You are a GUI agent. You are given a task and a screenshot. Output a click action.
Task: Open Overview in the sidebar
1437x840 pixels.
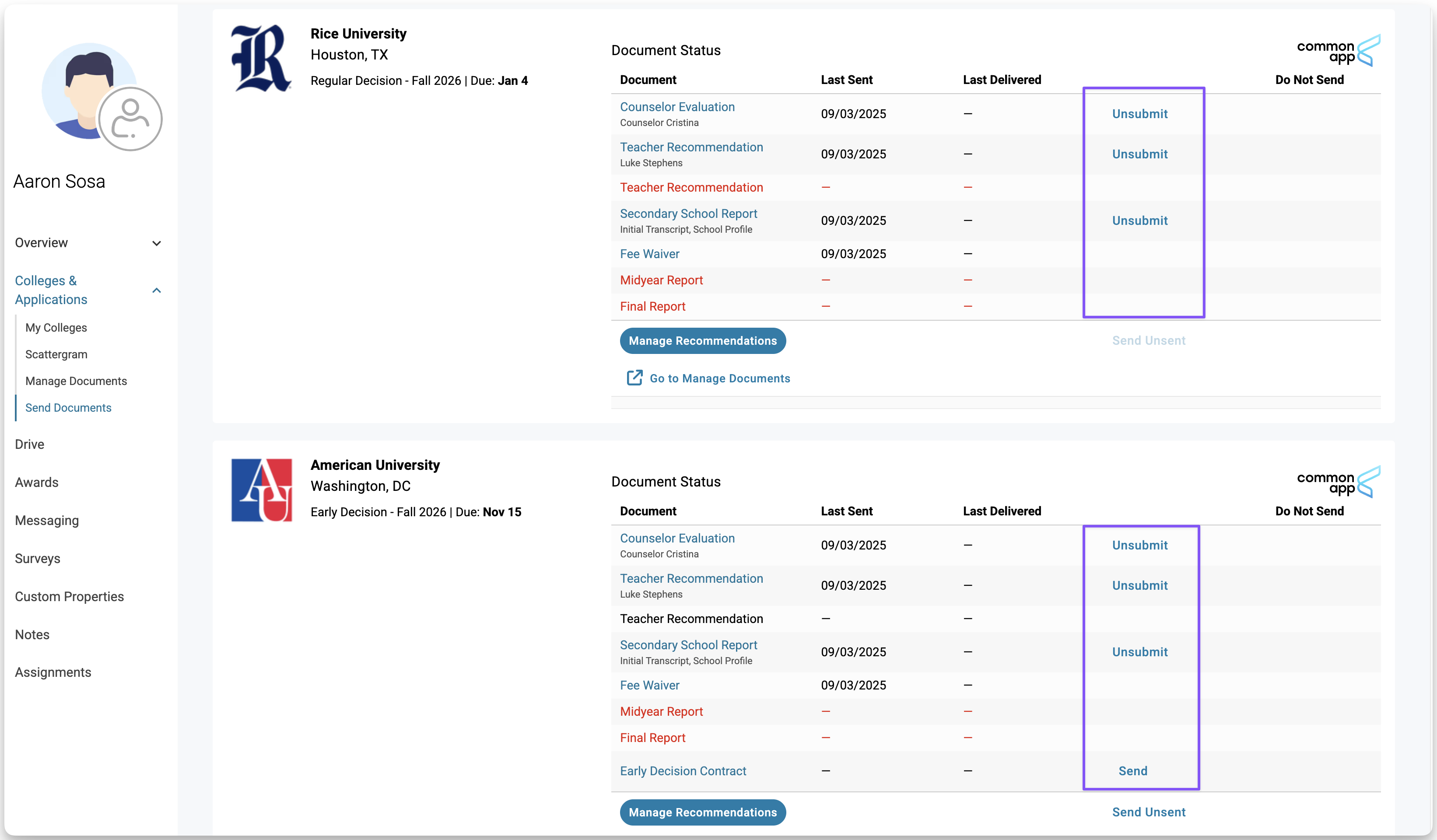pos(41,243)
